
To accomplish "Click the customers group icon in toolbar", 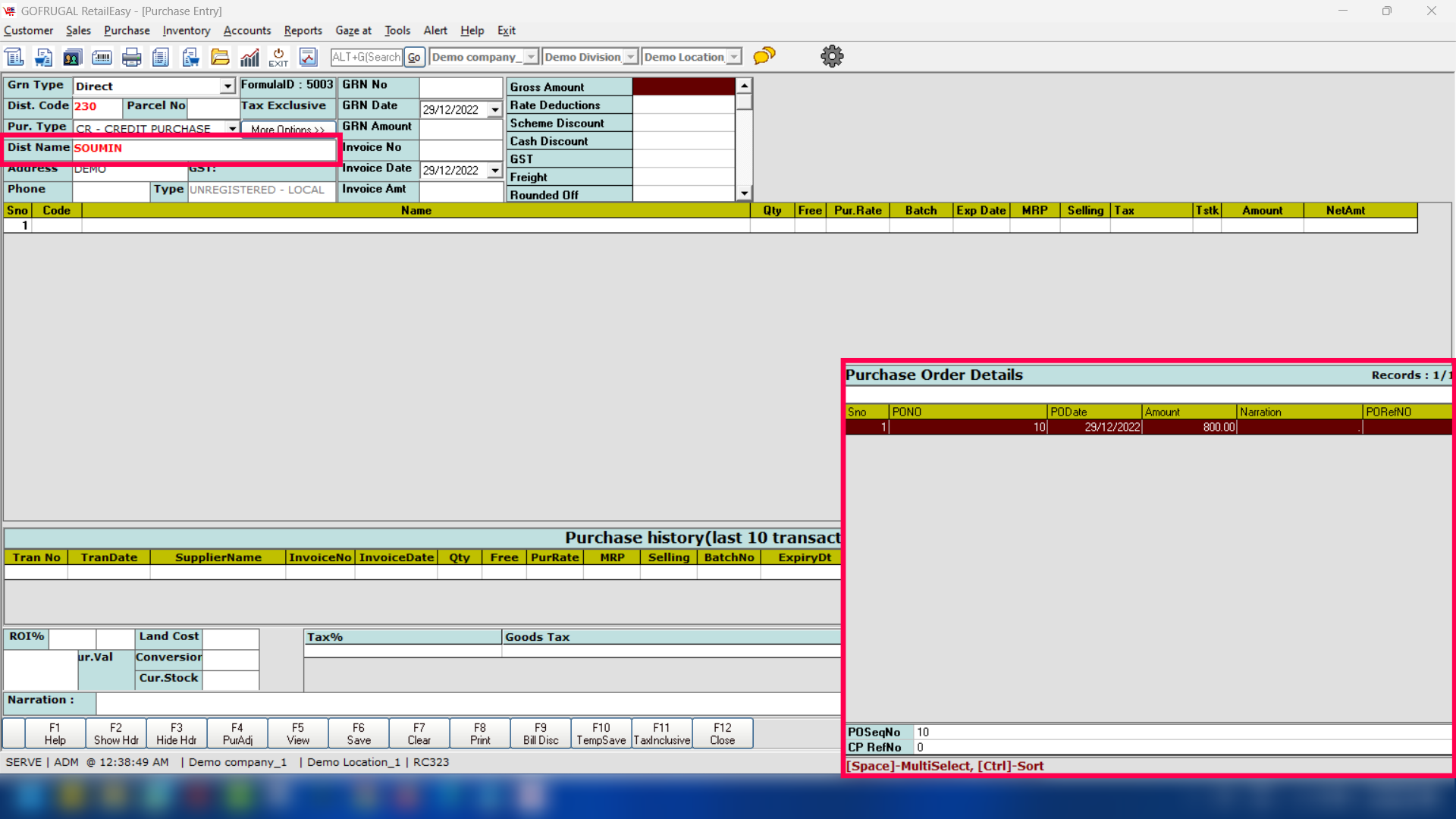I will (73, 57).
